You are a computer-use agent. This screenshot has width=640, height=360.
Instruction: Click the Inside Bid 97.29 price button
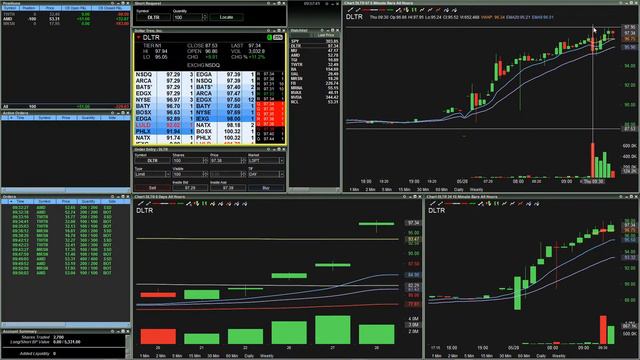point(190,188)
